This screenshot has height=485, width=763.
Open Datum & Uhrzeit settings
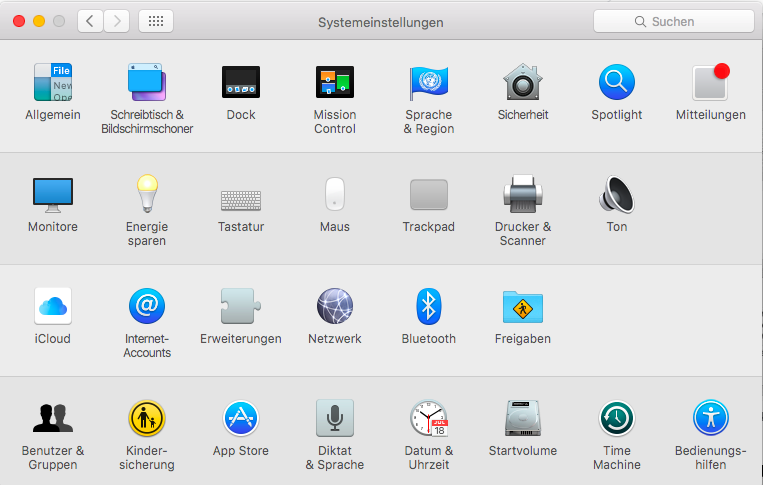click(429, 418)
